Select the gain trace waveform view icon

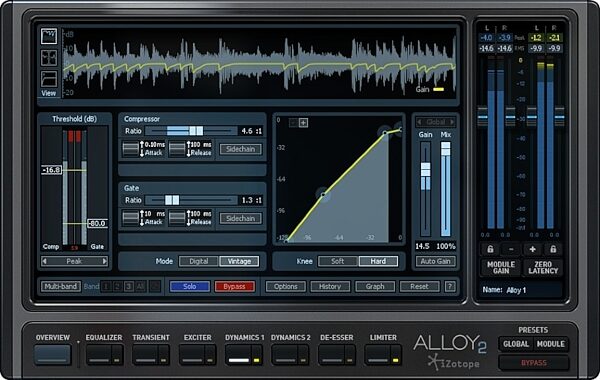click(x=49, y=36)
